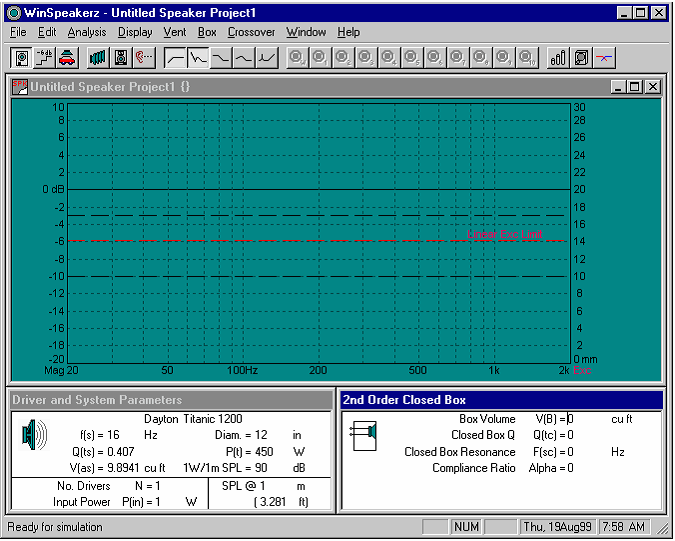The image size is (675, 541).
Task: Open the File menu
Action: tap(18, 32)
